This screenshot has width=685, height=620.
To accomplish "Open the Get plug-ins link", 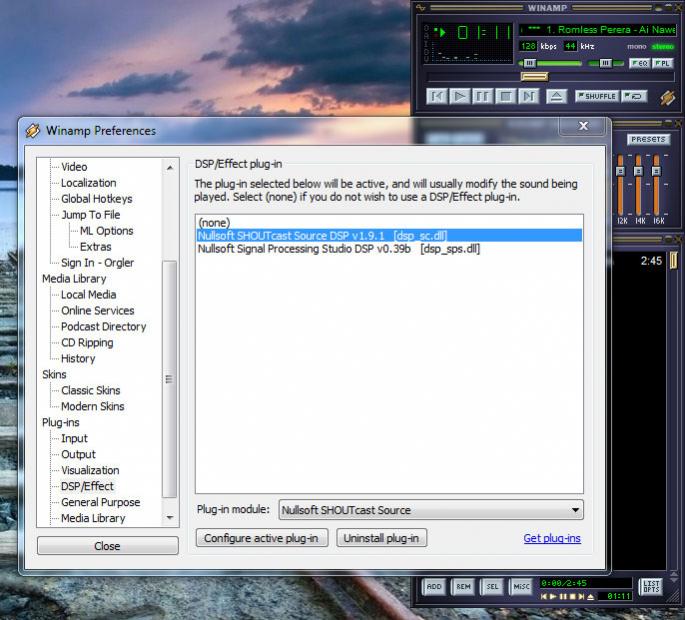I will 552,538.
